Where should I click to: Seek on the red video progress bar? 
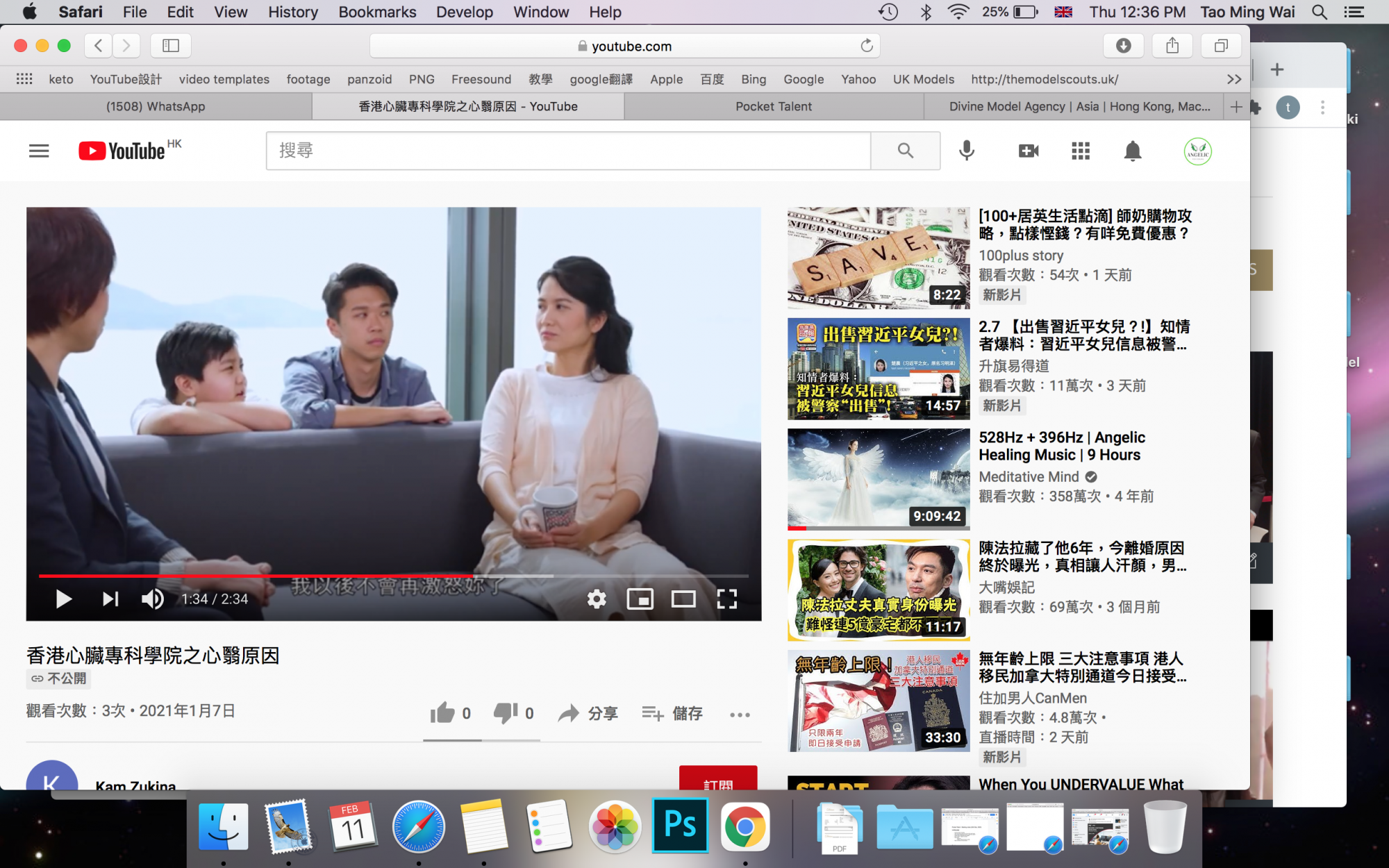coord(393,576)
